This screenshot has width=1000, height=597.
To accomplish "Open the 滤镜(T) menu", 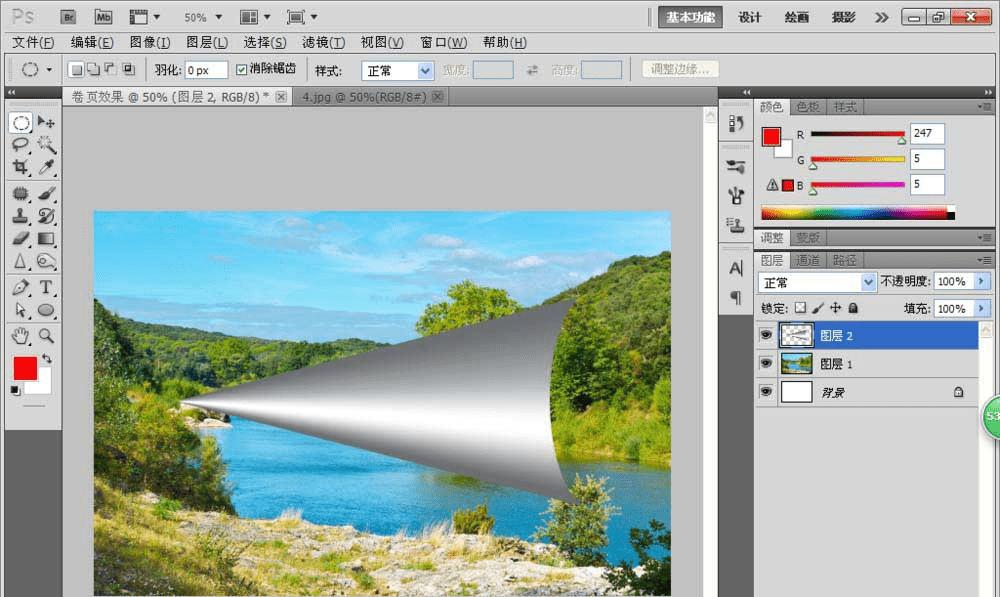I will point(323,43).
